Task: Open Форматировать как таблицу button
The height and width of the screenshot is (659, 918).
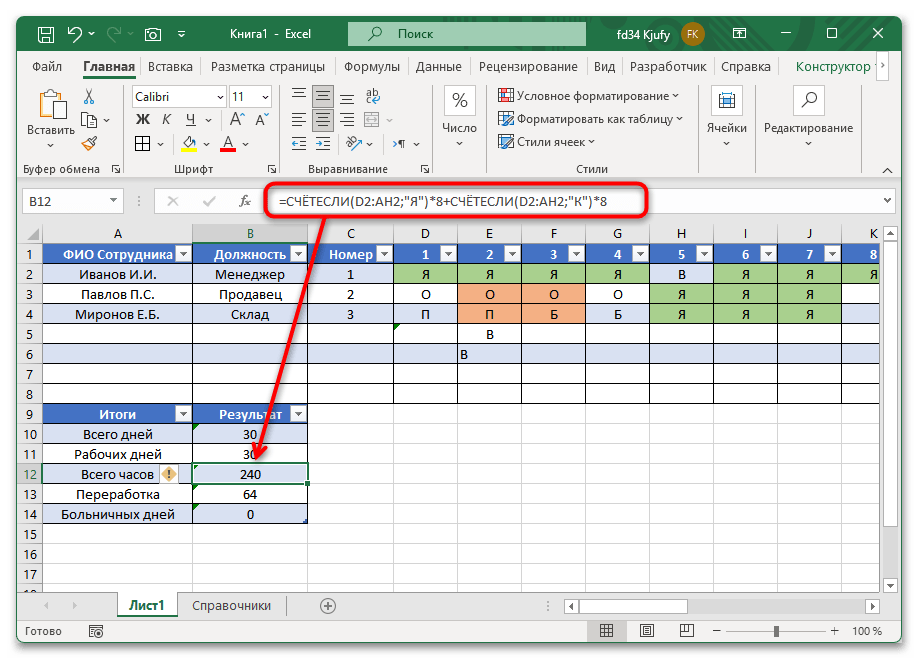Action: pyautogui.click(x=592, y=119)
